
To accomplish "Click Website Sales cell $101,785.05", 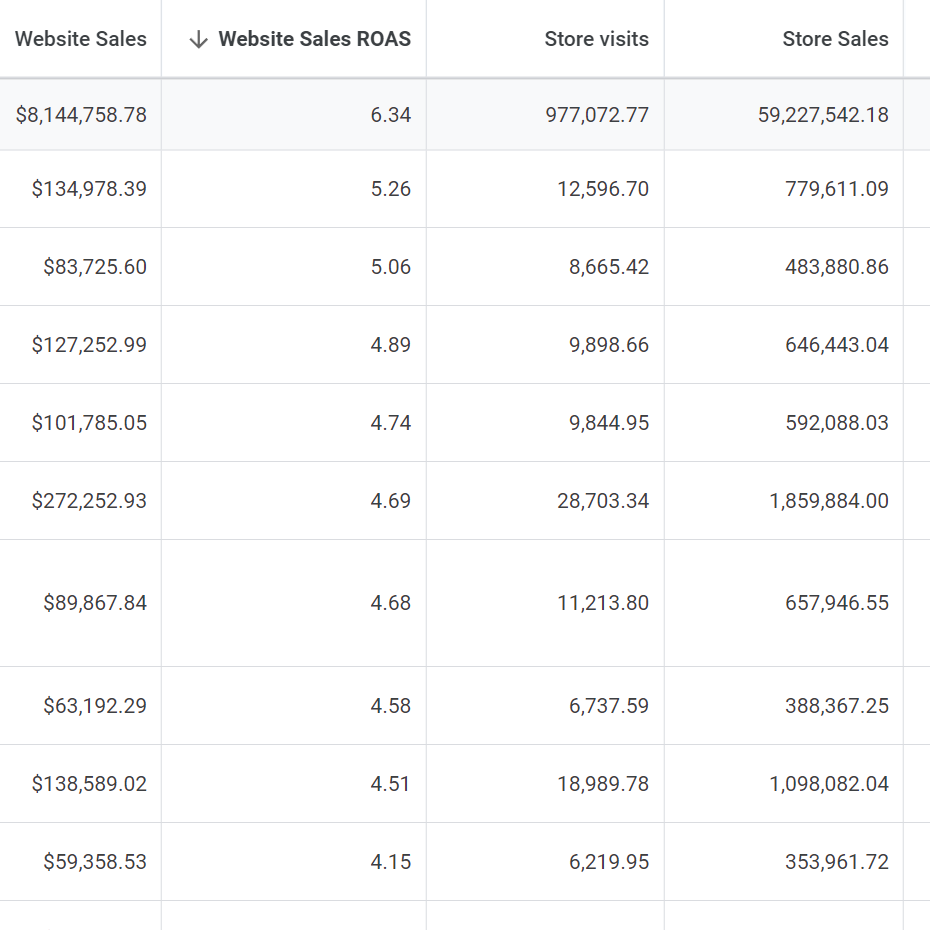I will click(x=89, y=423).
